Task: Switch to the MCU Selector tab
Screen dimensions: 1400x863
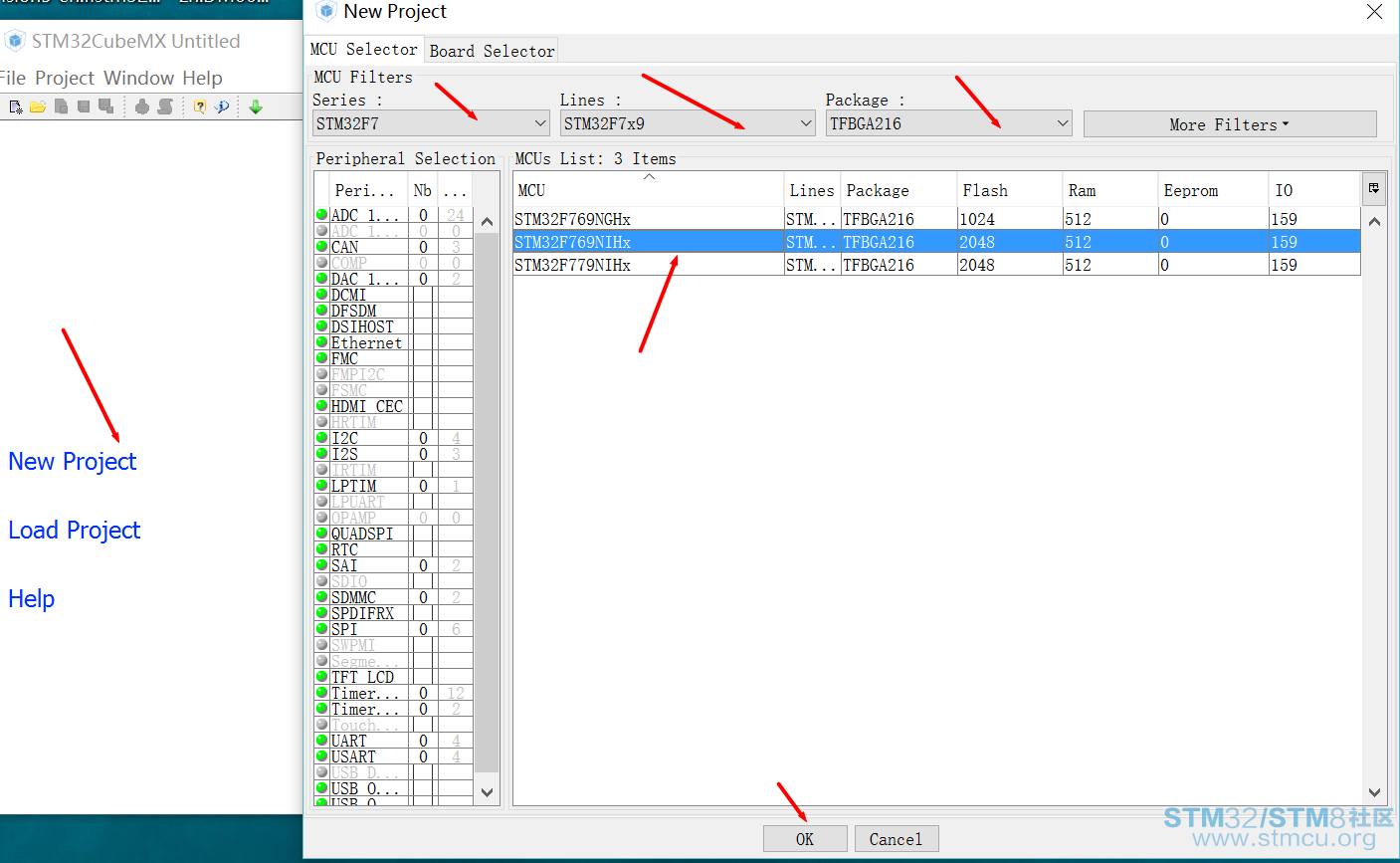Action: tap(364, 49)
